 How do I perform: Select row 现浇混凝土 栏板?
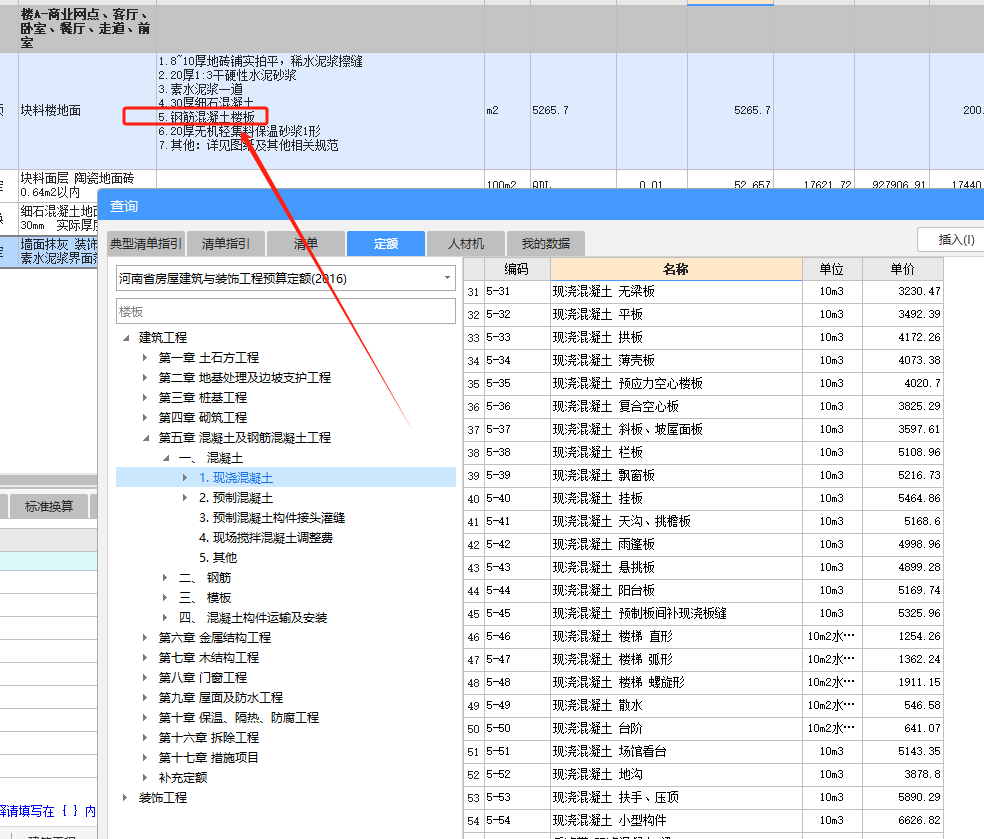pyautogui.click(x=703, y=452)
